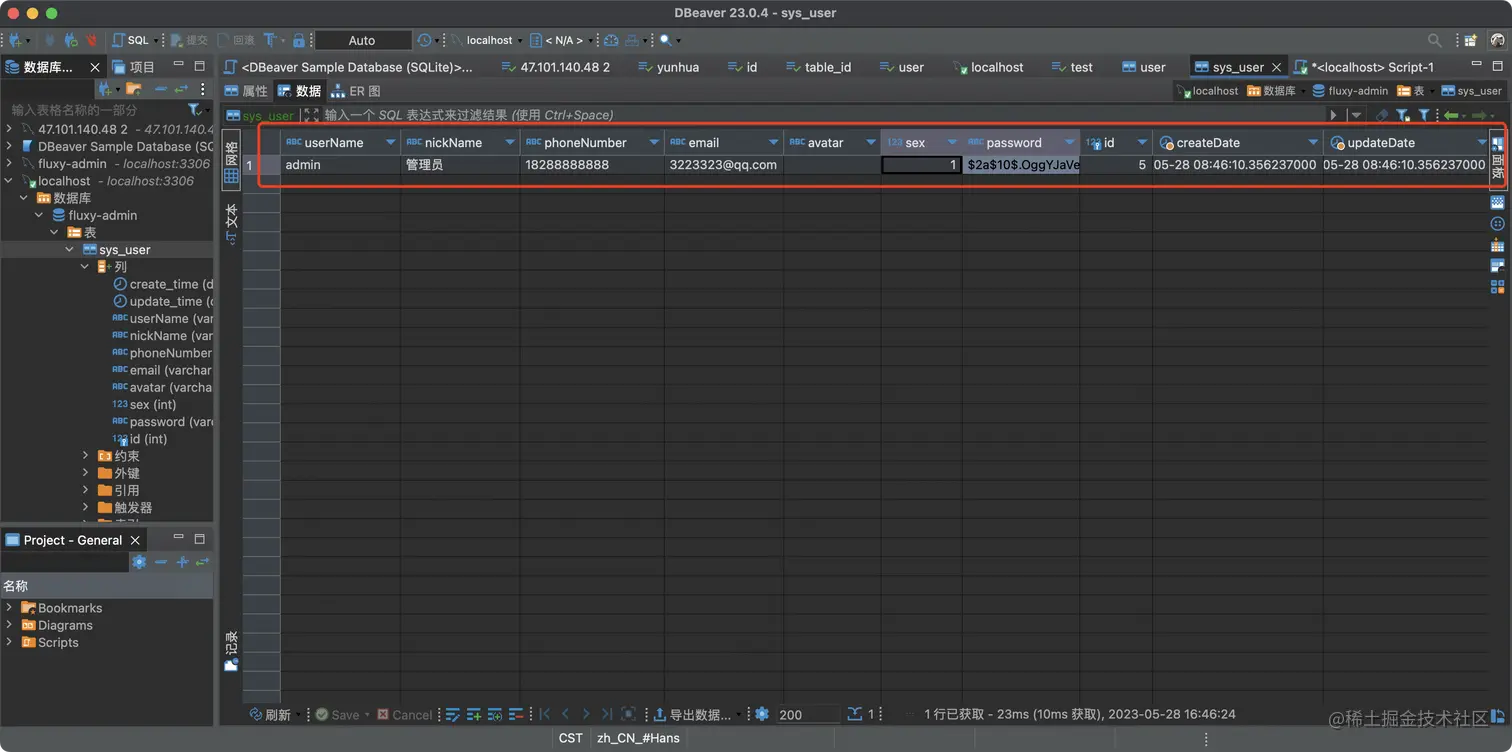Expand the 触发器 triggers folder

point(86,507)
